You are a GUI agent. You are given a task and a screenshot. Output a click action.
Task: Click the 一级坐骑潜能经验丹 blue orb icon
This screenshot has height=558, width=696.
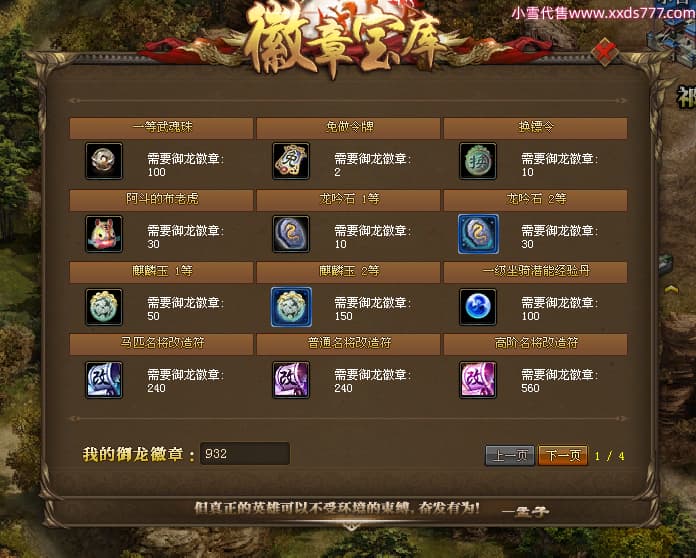tap(478, 307)
